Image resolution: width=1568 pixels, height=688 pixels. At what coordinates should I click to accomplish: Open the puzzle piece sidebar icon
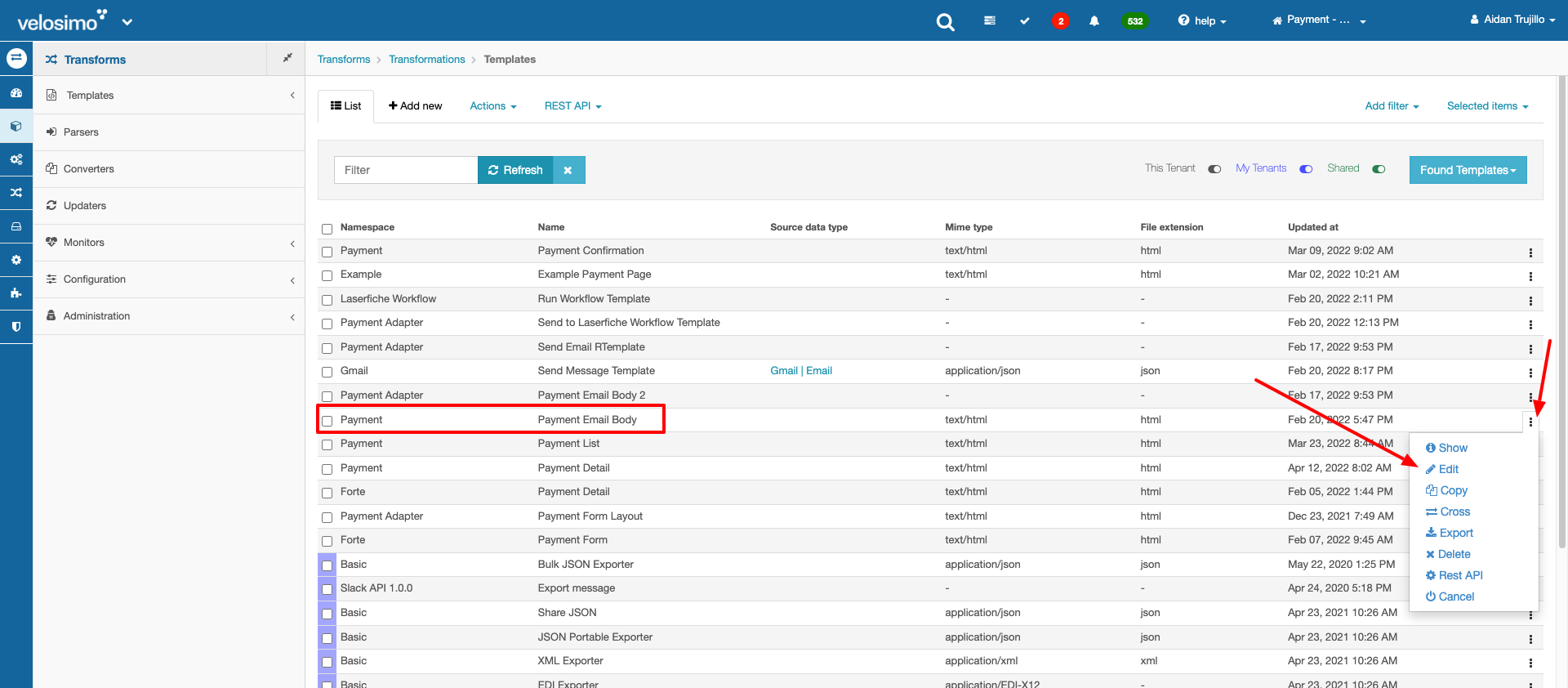(x=16, y=293)
